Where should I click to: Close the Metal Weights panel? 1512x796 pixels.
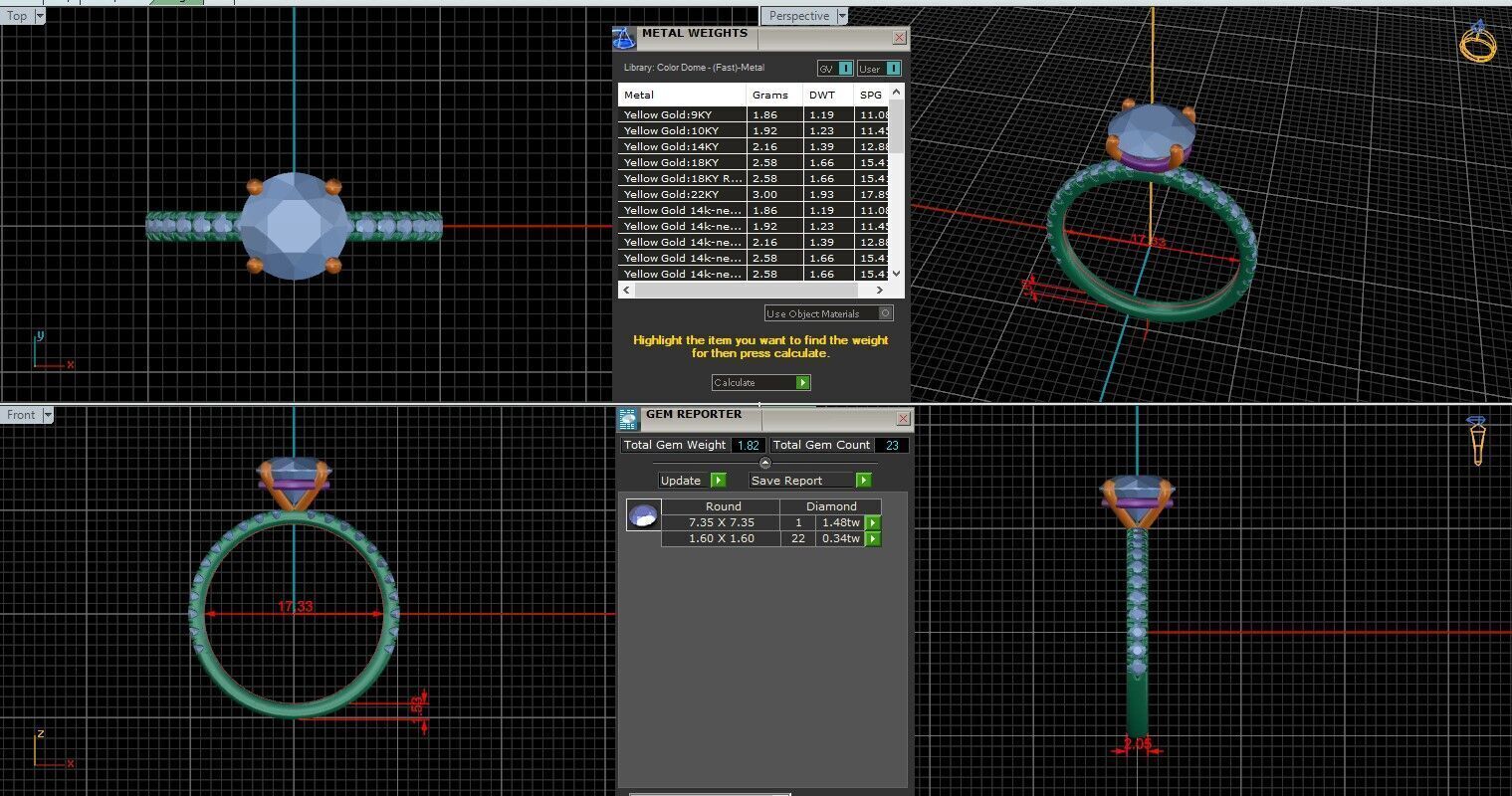pos(899,38)
